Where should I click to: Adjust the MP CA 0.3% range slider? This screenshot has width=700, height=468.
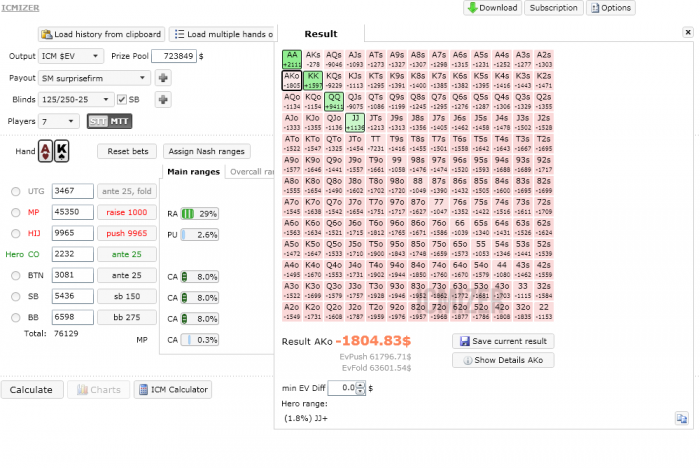[200, 339]
